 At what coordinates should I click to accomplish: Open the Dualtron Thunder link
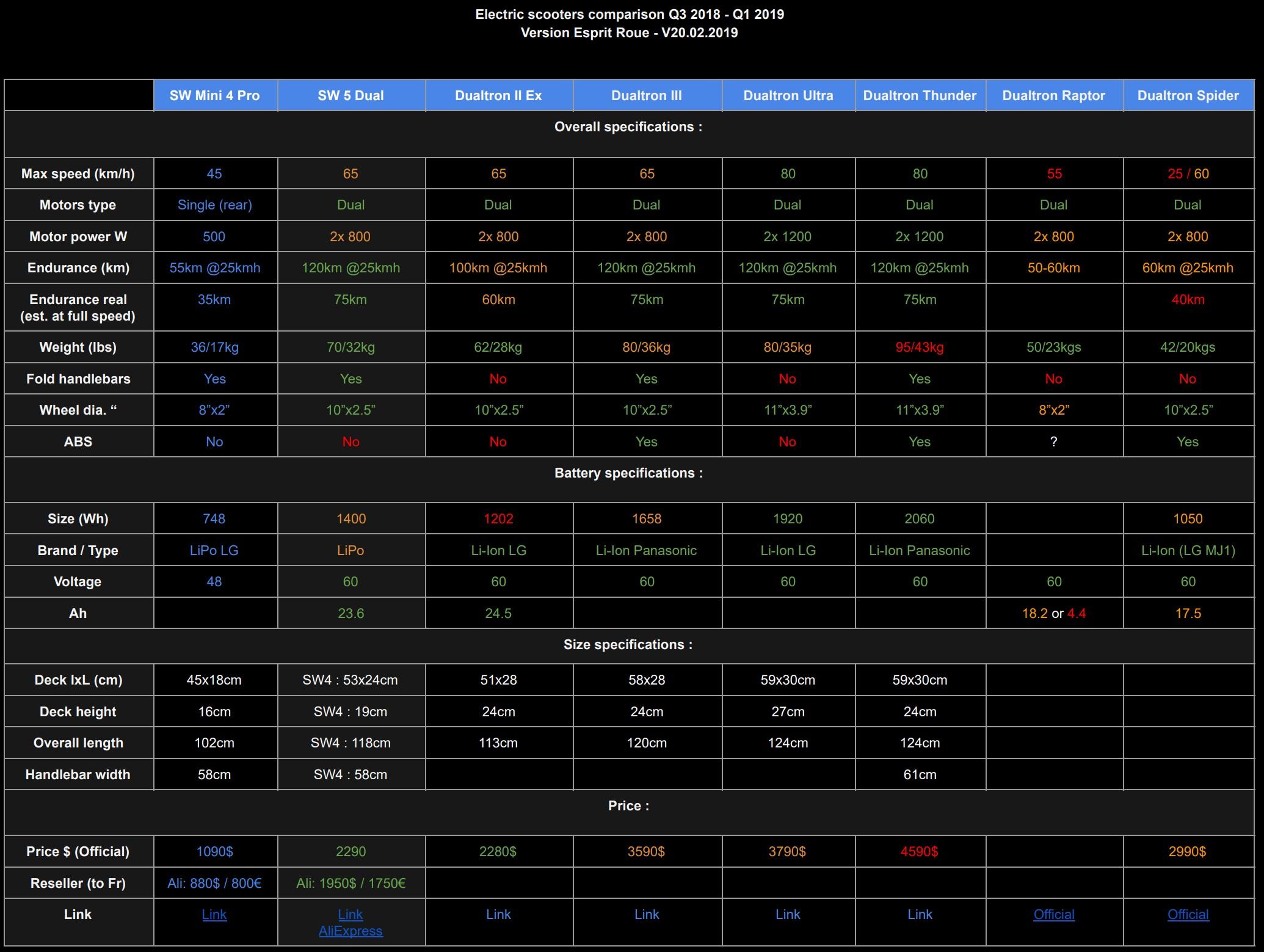point(920,914)
